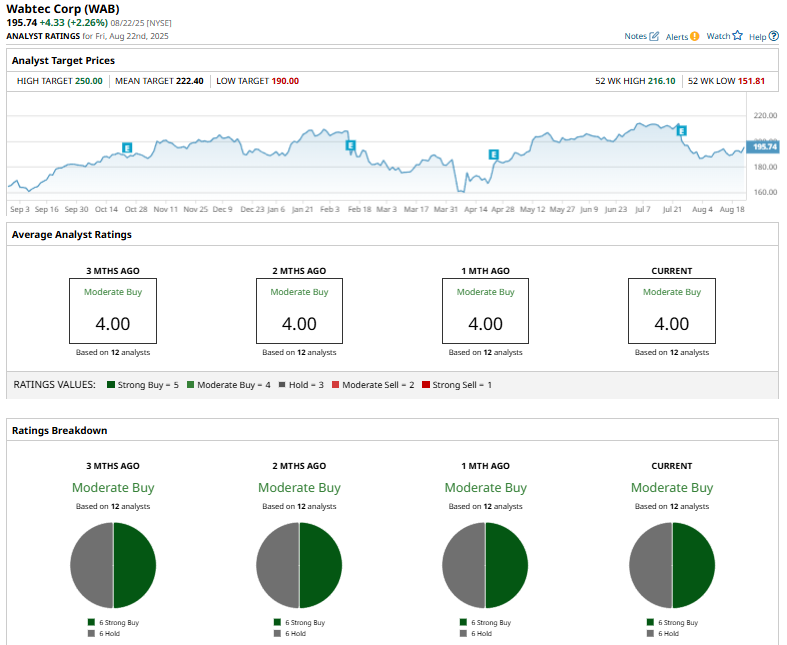Click the MEAN TARGET 222.40 value
This screenshot has width=787, height=645.
pyautogui.click(x=190, y=81)
